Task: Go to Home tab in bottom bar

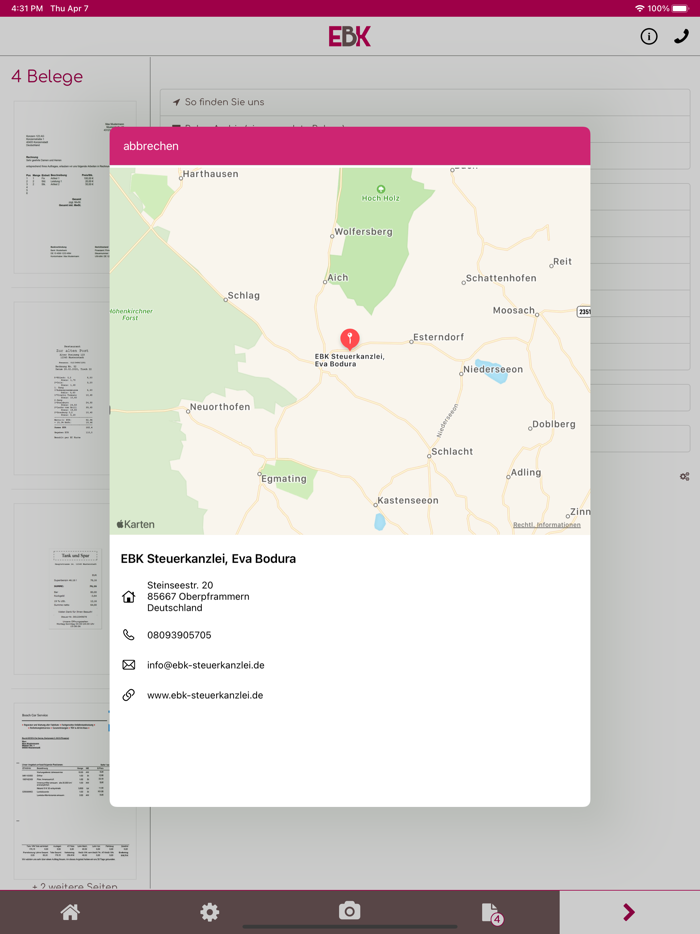Action: pyautogui.click(x=70, y=912)
